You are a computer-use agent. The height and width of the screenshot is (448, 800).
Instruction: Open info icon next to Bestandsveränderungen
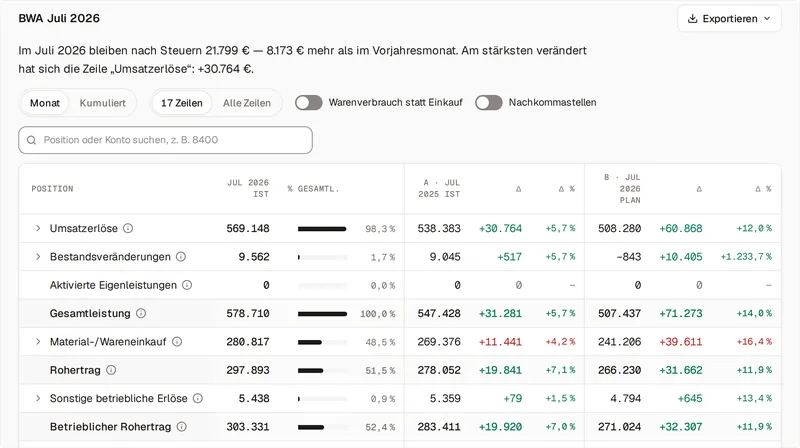tap(181, 257)
